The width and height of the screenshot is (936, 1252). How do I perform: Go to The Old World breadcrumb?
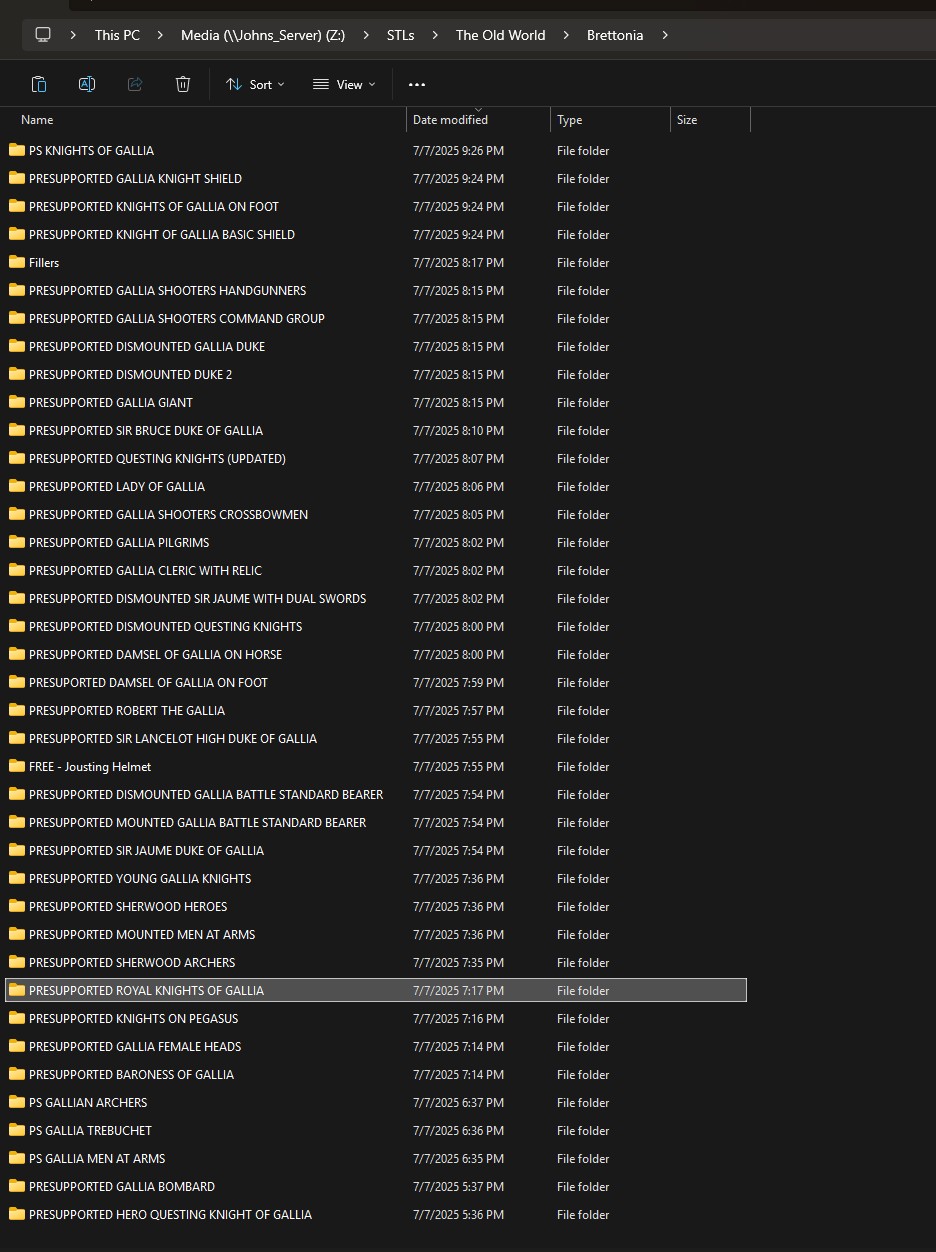click(x=500, y=35)
